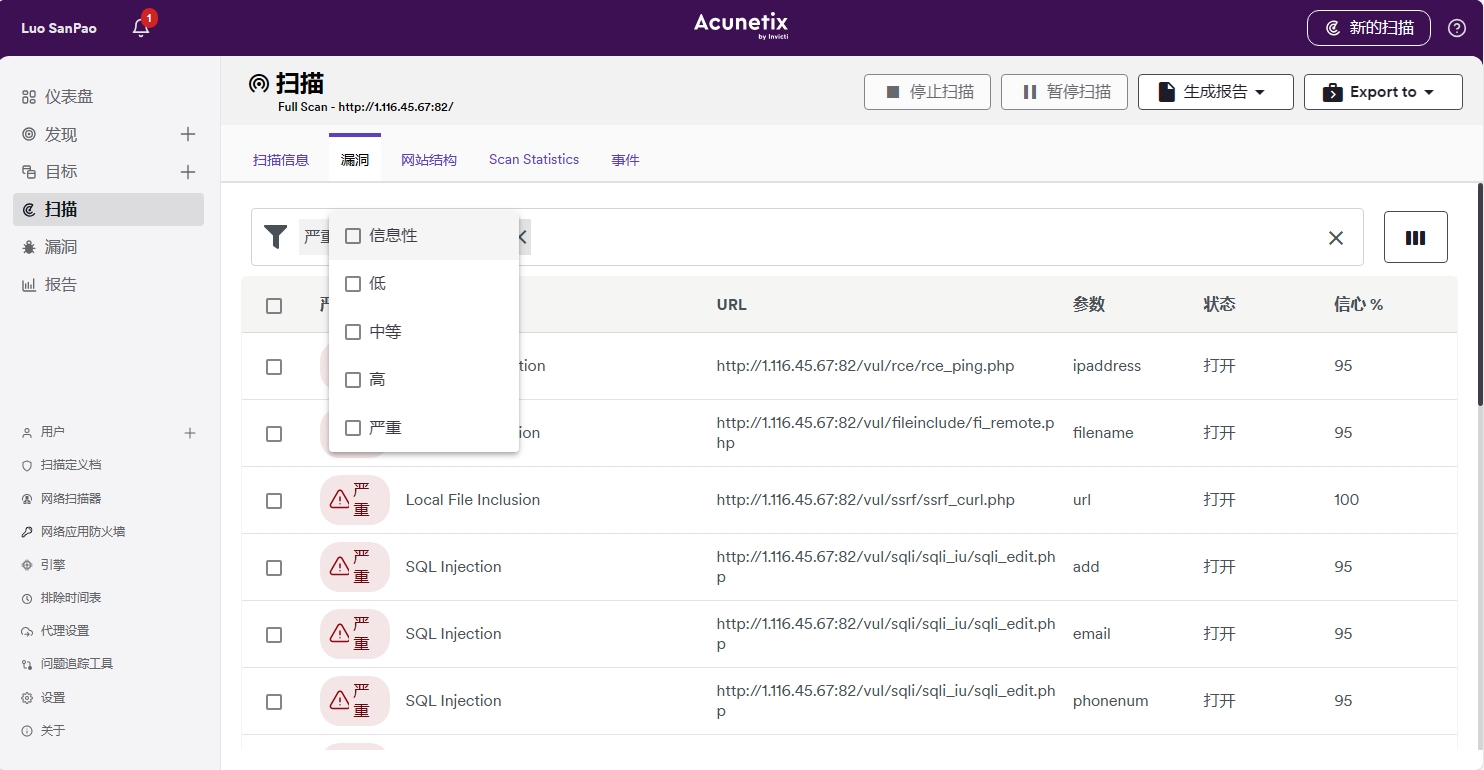Switch to the 扫描信息 tab
The width and height of the screenshot is (1484, 770).
click(x=281, y=160)
